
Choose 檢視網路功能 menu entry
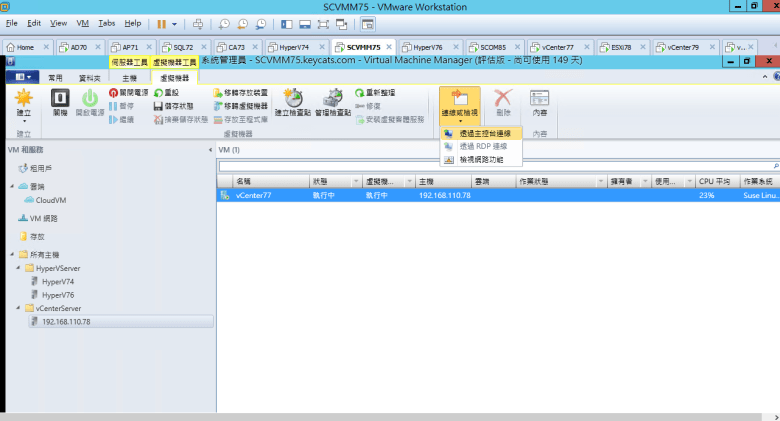(481, 159)
